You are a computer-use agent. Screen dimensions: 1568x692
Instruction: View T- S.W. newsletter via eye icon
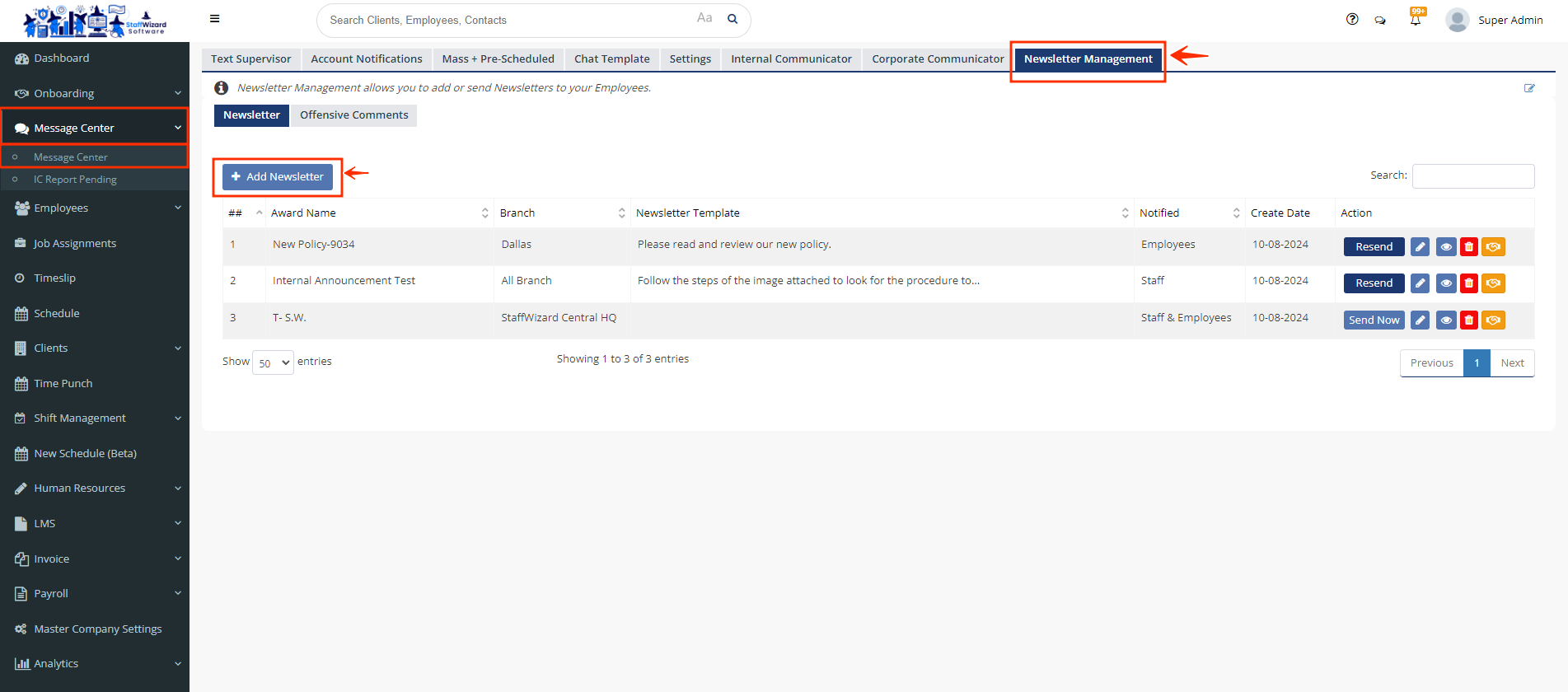[x=1446, y=320]
